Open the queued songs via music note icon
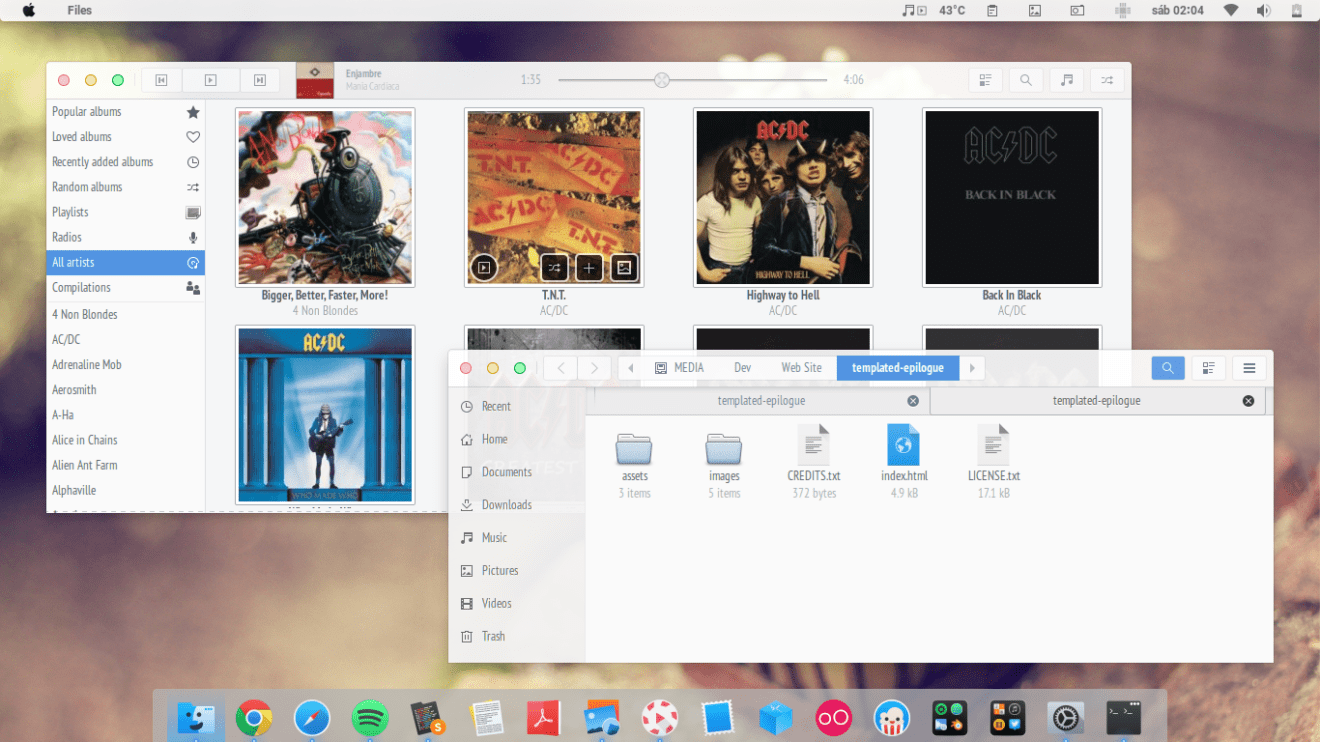This screenshot has width=1320, height=742. [1066, 79]
